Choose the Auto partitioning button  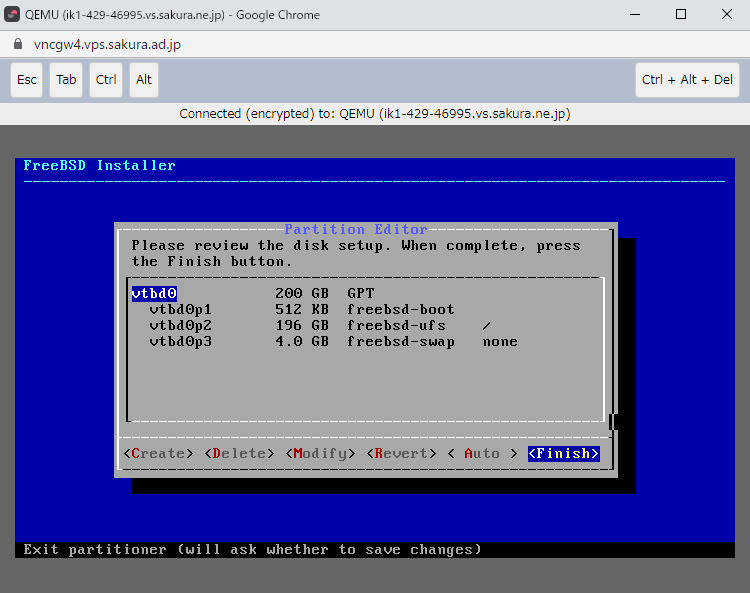pyautogui.click(x=482, y=453)
